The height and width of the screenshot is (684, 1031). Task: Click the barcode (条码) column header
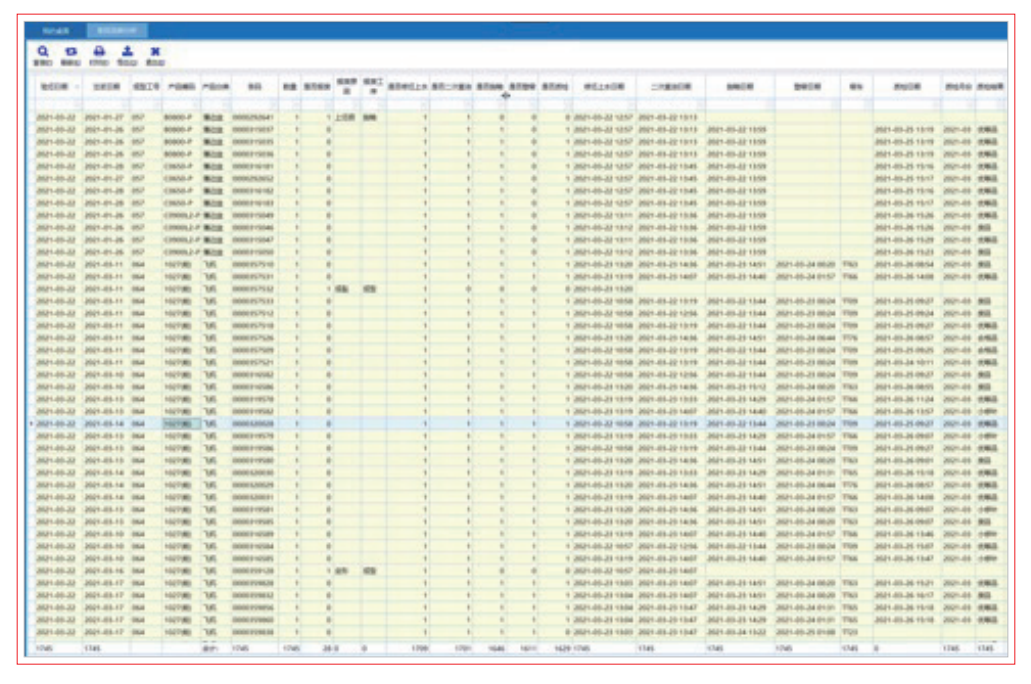click(254, 87)
